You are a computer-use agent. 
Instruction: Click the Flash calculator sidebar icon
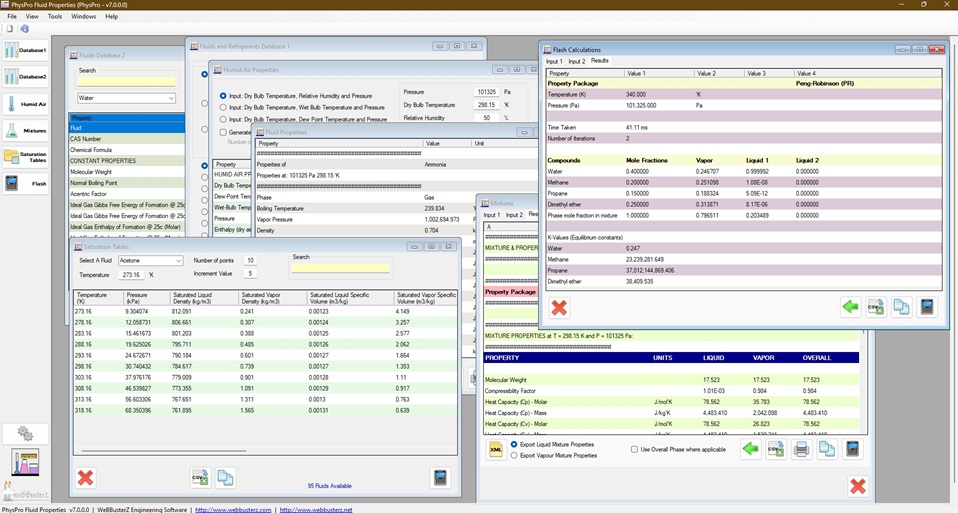pyautogui.click(x=25, y=183)
